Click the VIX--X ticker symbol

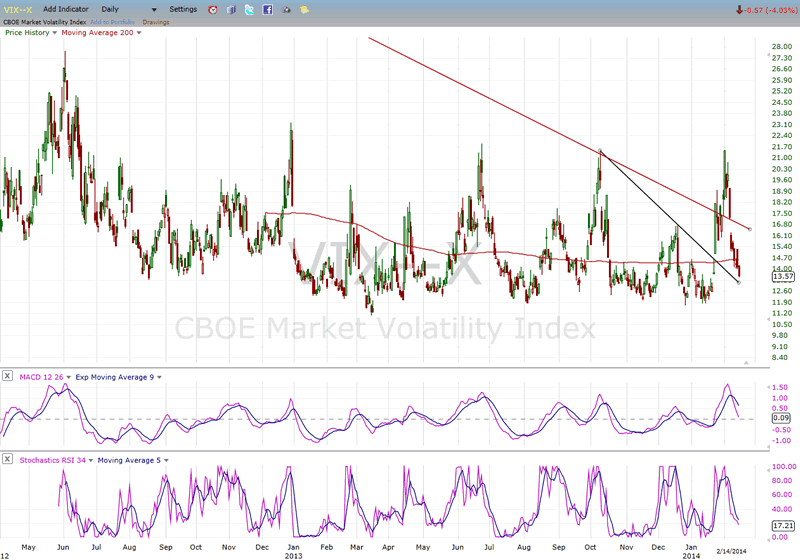[18, 10]
